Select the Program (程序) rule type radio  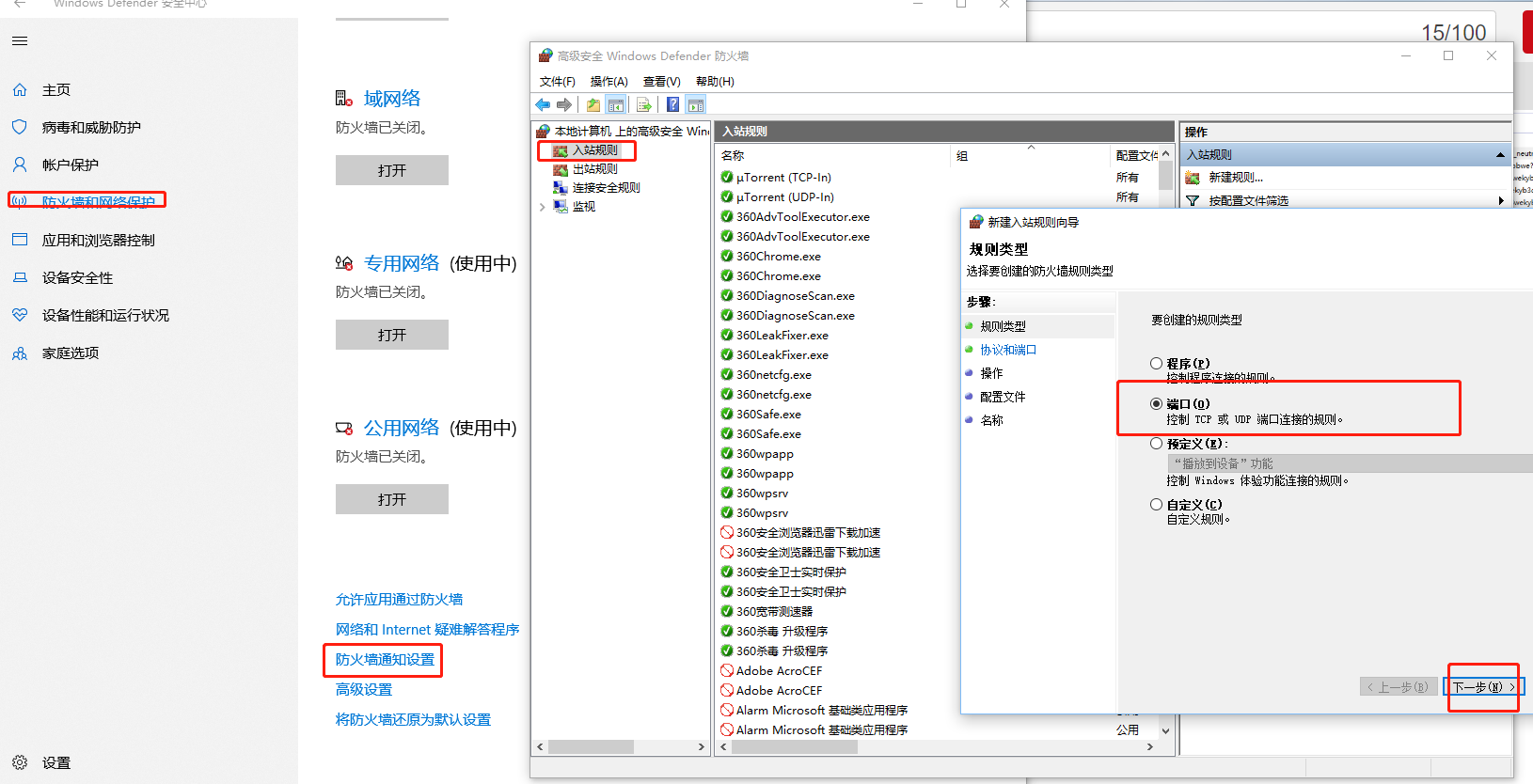pos(1156,363)
